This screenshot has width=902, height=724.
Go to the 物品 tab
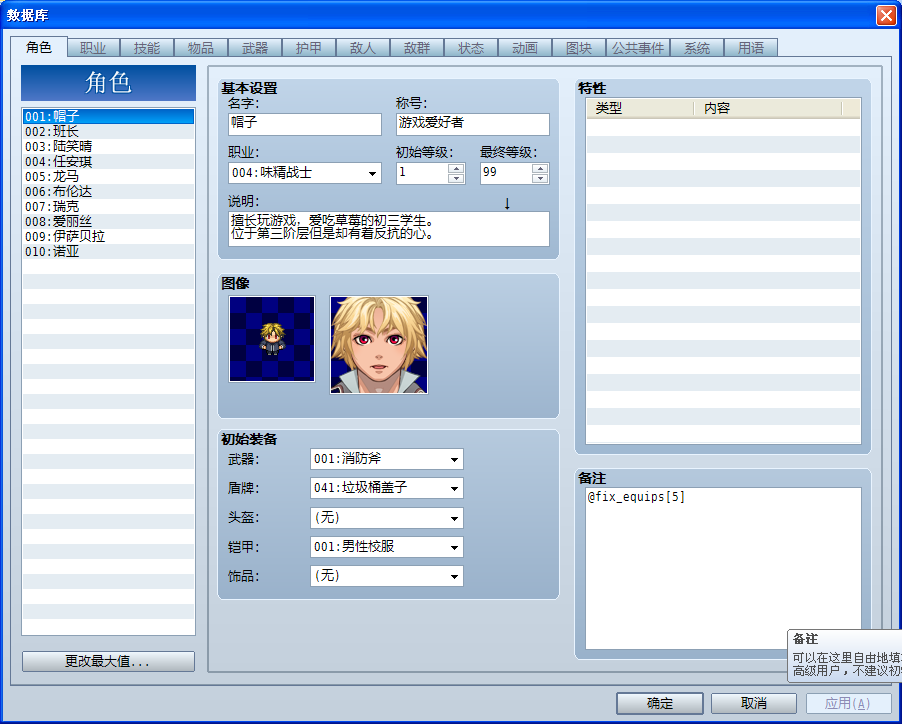pyautogui.click(x=201, y=48)
